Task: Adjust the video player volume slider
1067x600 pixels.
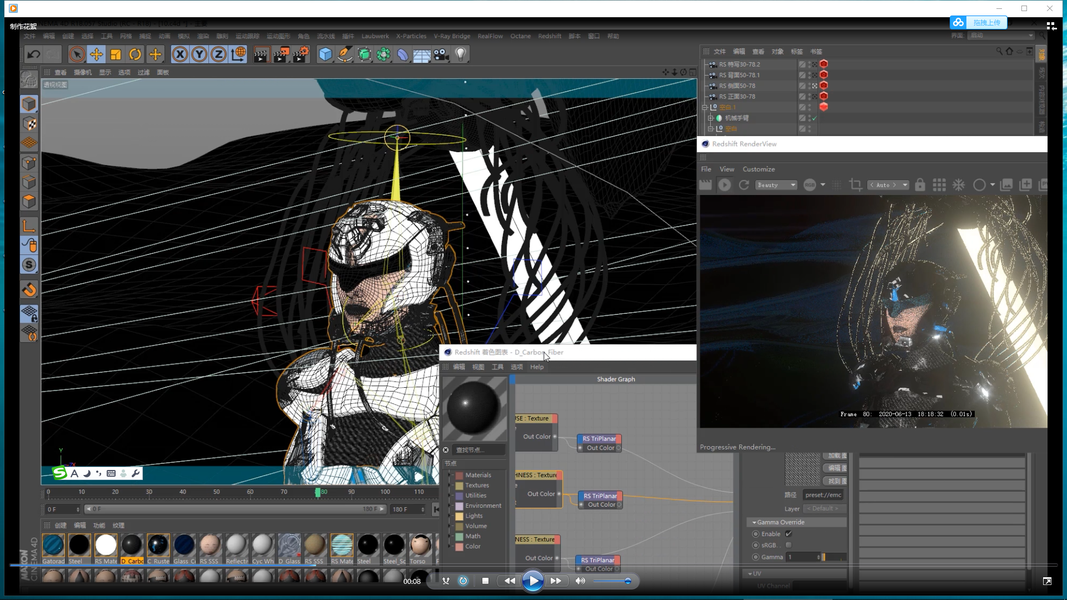Action: tap(612, 581)
